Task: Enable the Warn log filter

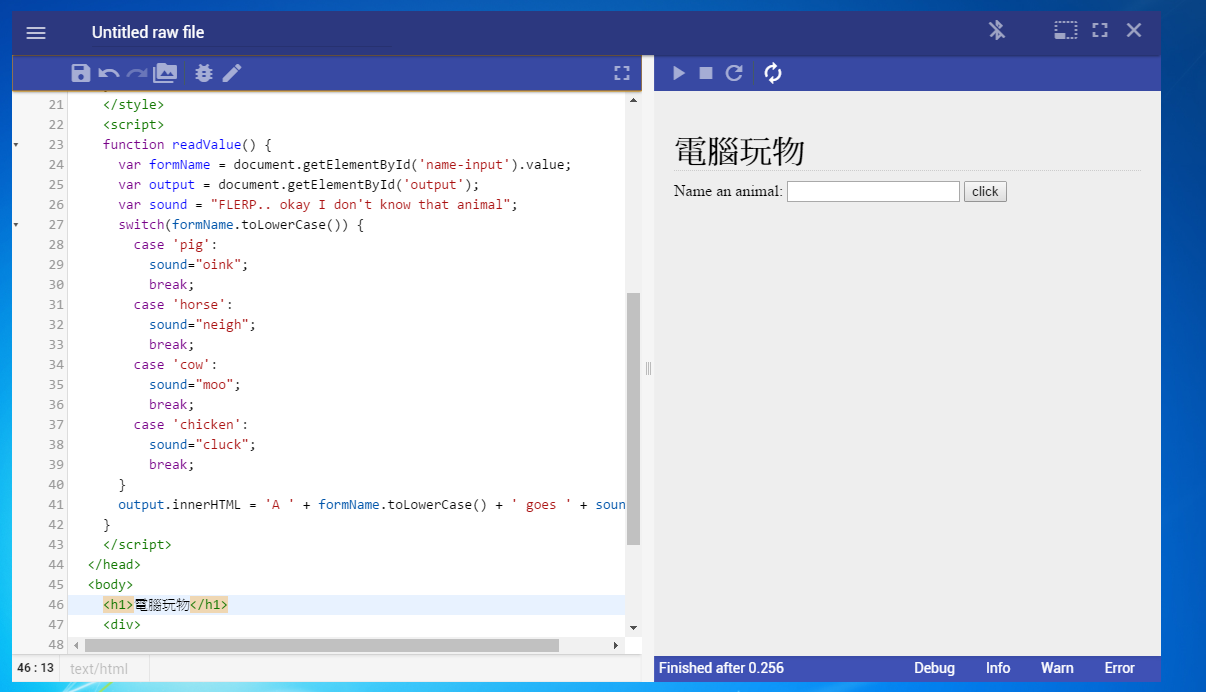Action: tap(1057, 667)
